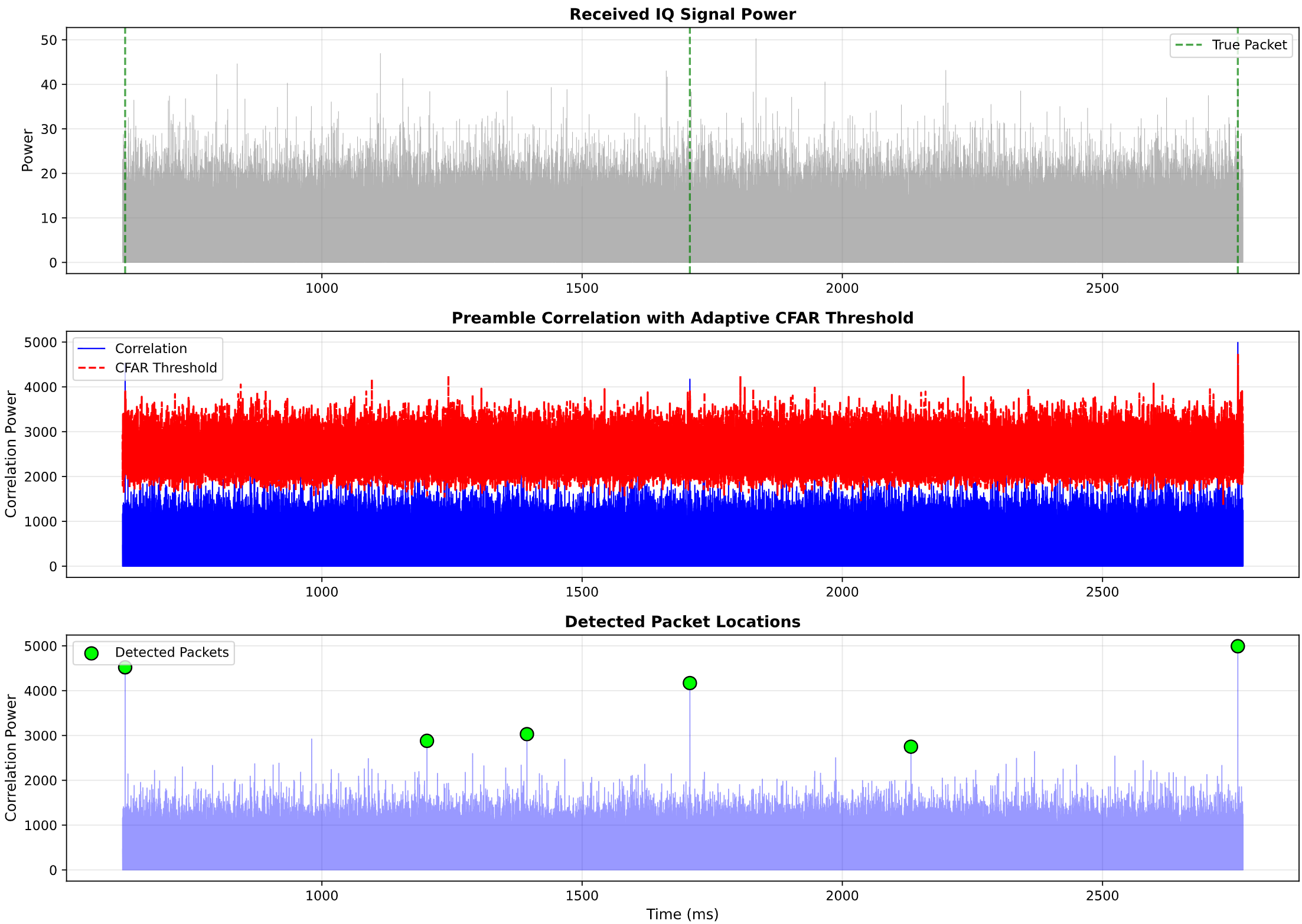Image resolution: width=1302 pixels, height=924 pixels.
Task: Click the detected packet marker near 1400 ms
Action: (527, 734)
